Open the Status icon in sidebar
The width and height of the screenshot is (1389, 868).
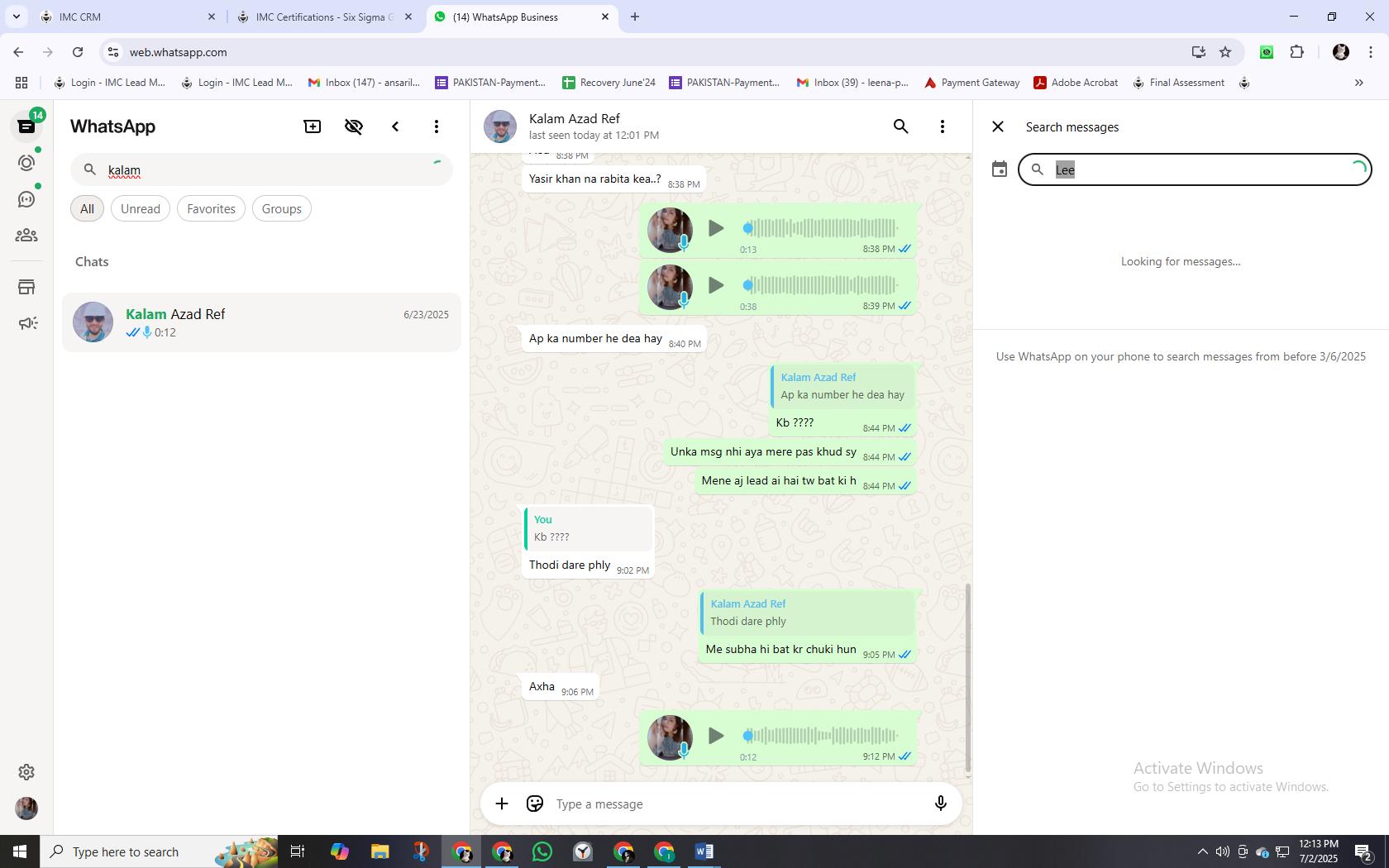click(x=26, y=163)
